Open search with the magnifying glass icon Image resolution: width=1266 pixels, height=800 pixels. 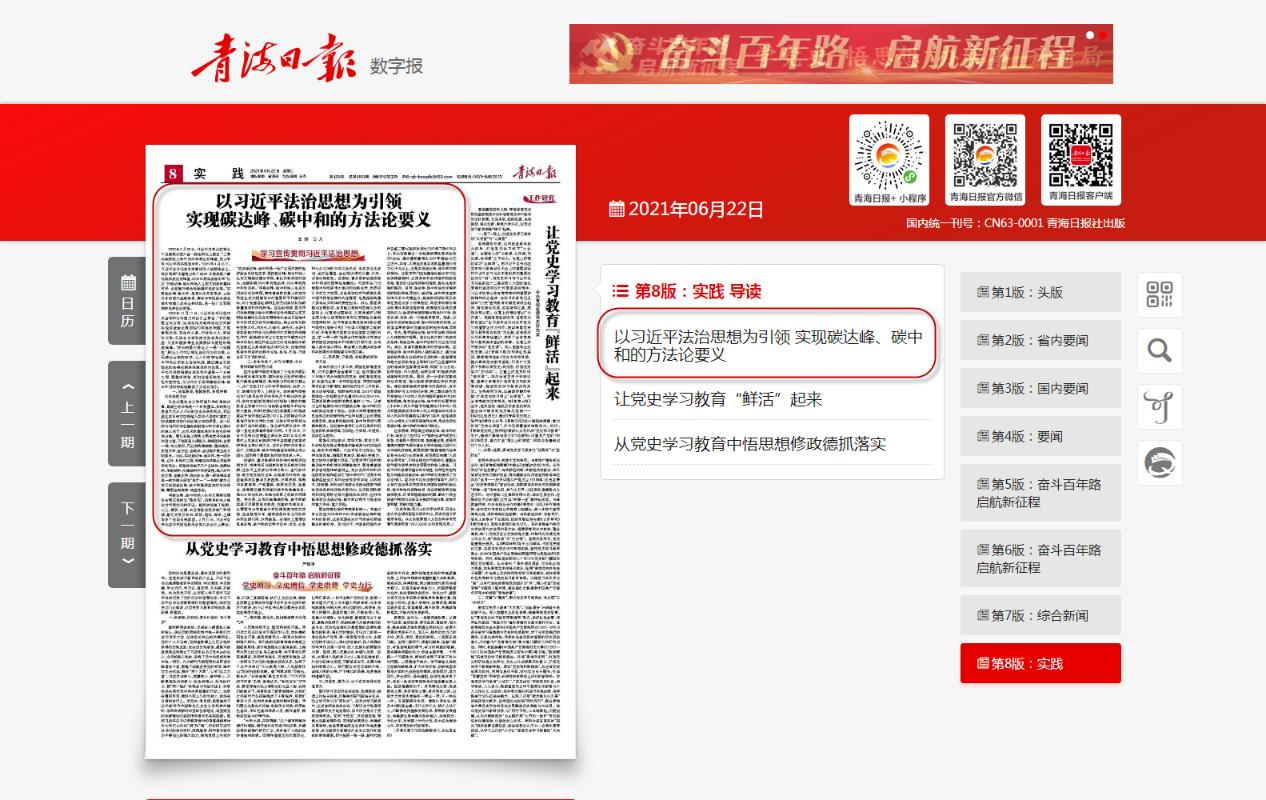(x=1159, y=351)
